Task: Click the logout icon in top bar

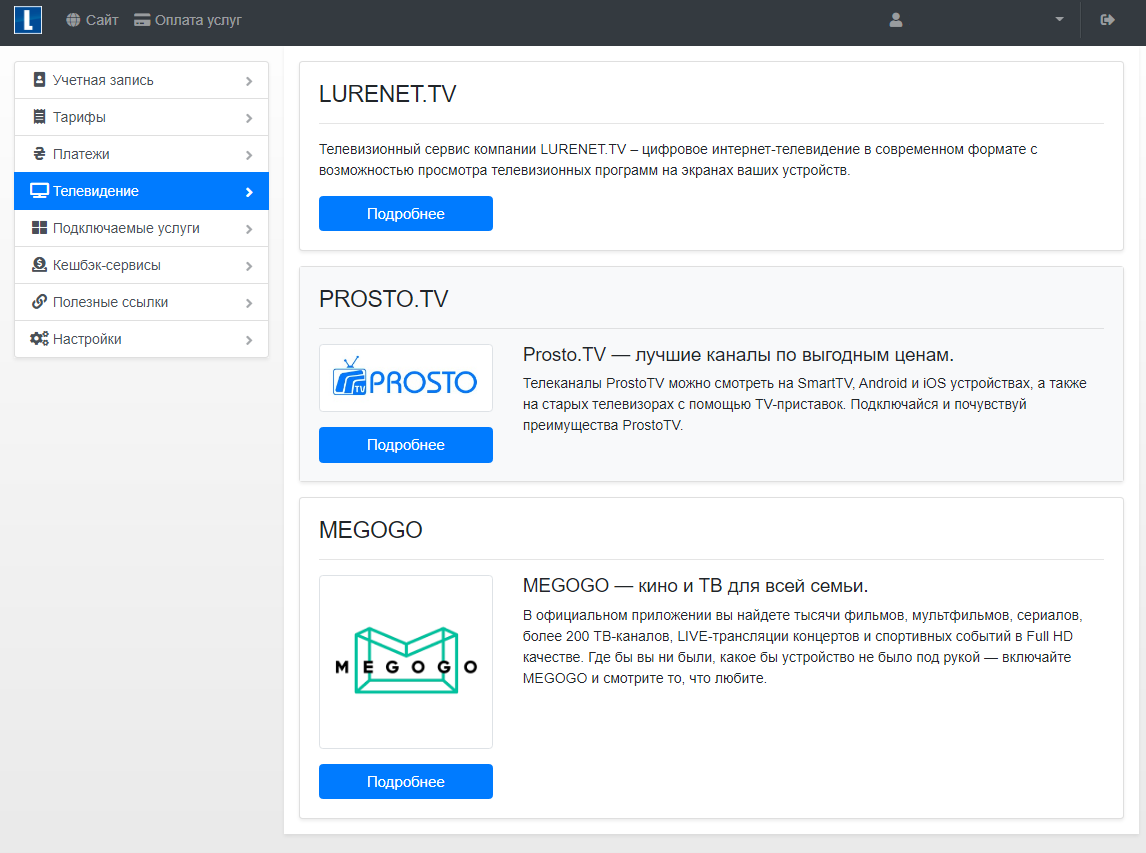Action: pyautogui.click(x=1107, y=20)
